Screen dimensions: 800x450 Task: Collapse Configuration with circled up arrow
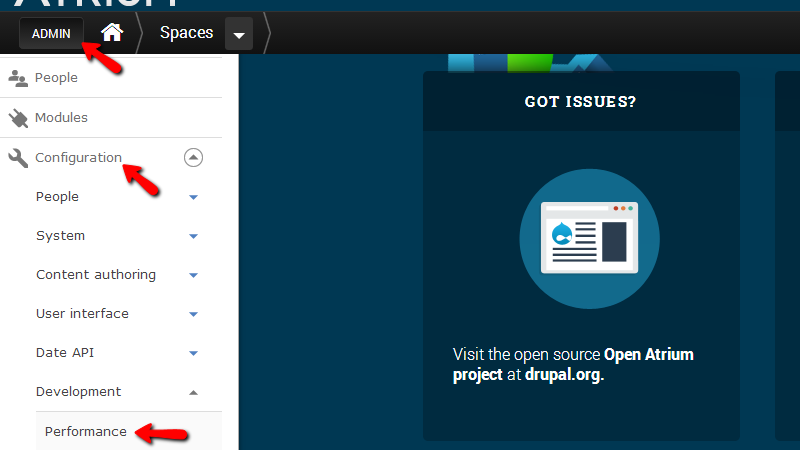tap(193, 157)
